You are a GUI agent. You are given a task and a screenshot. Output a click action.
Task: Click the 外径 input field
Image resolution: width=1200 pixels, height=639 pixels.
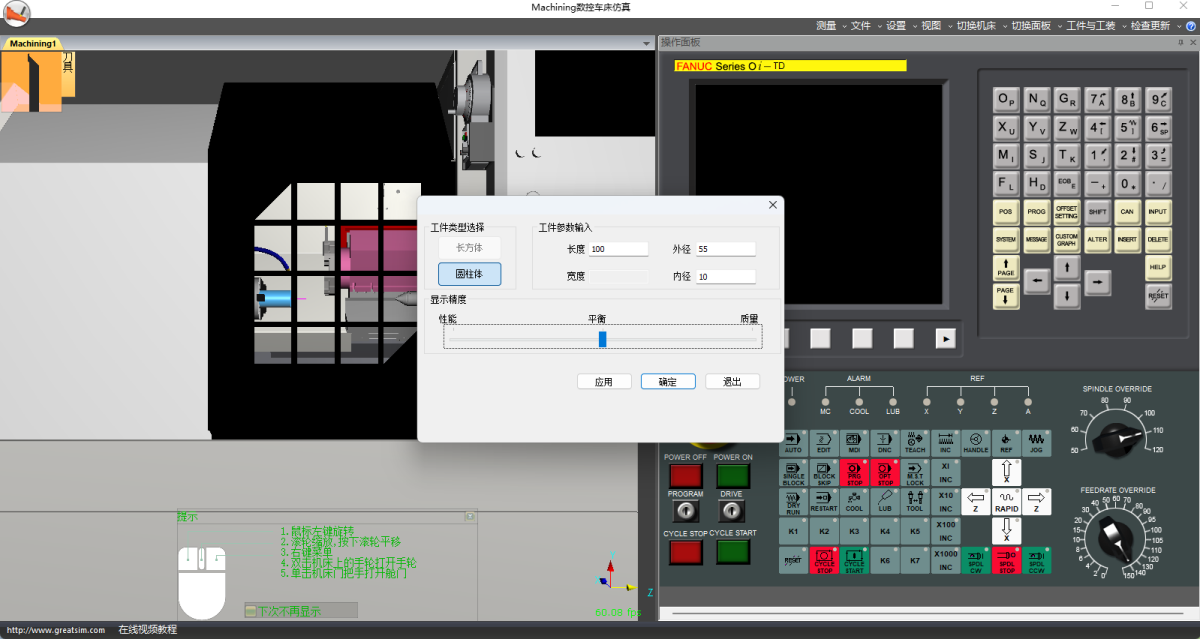pos(725,249)
